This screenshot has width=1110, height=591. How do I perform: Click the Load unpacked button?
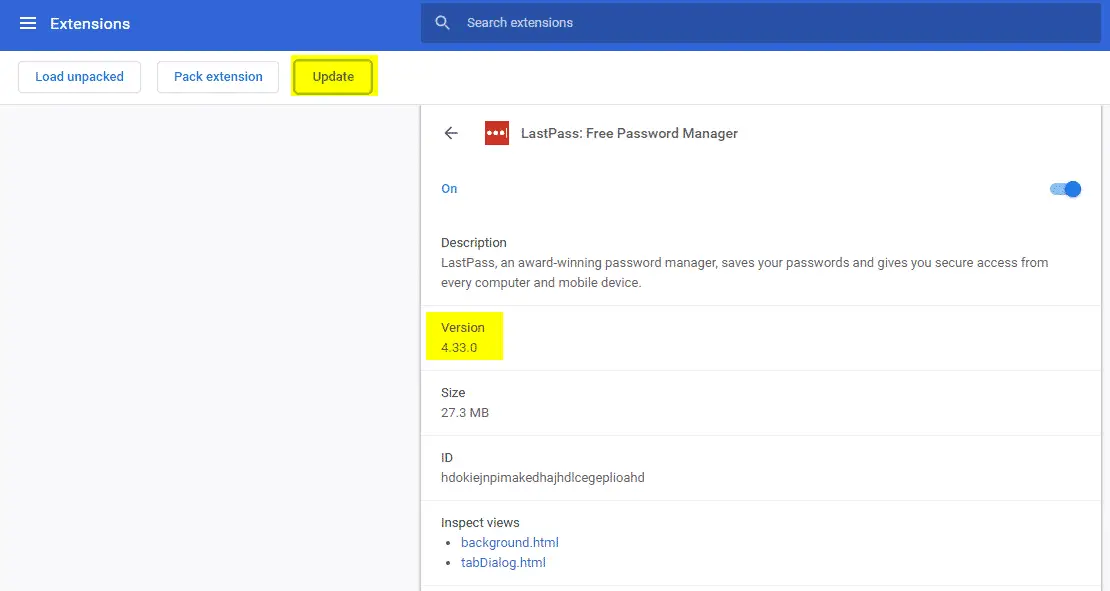tap(79, 76)
